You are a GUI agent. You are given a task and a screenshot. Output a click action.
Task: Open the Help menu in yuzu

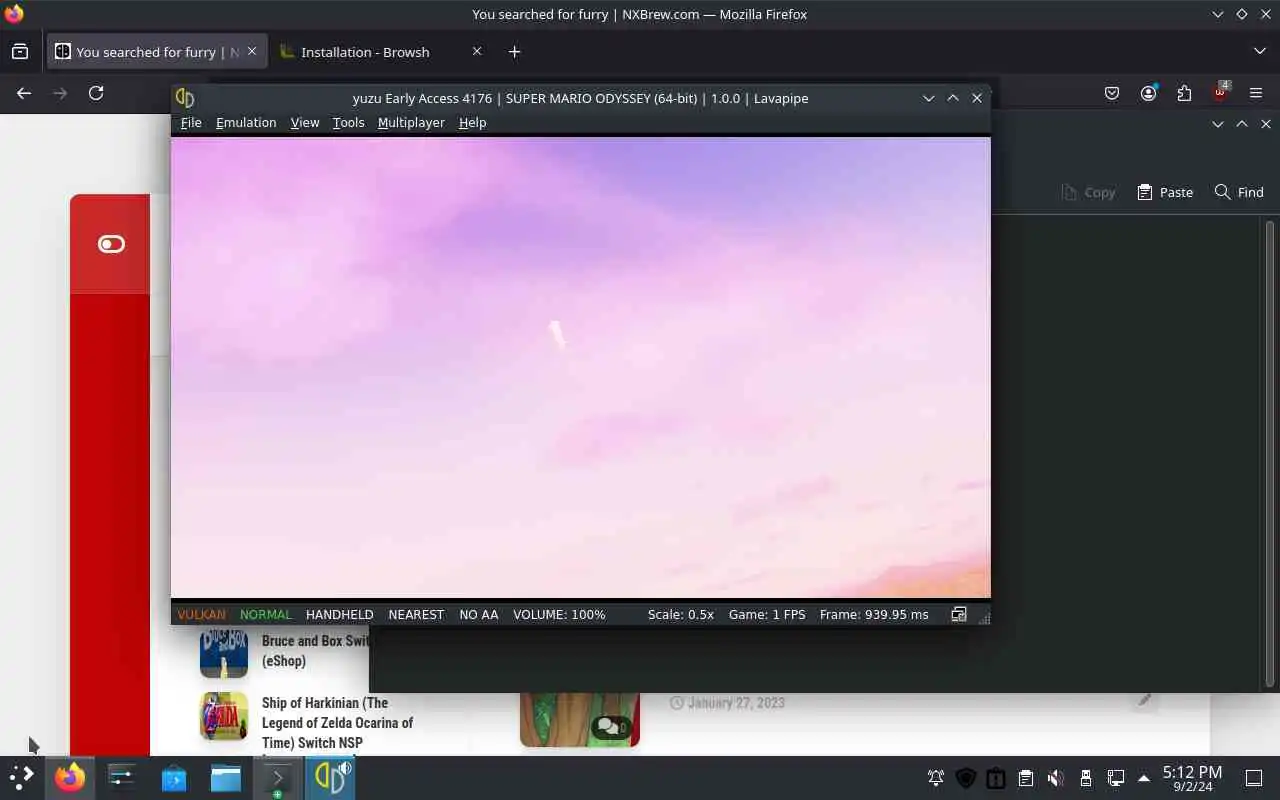472,122
